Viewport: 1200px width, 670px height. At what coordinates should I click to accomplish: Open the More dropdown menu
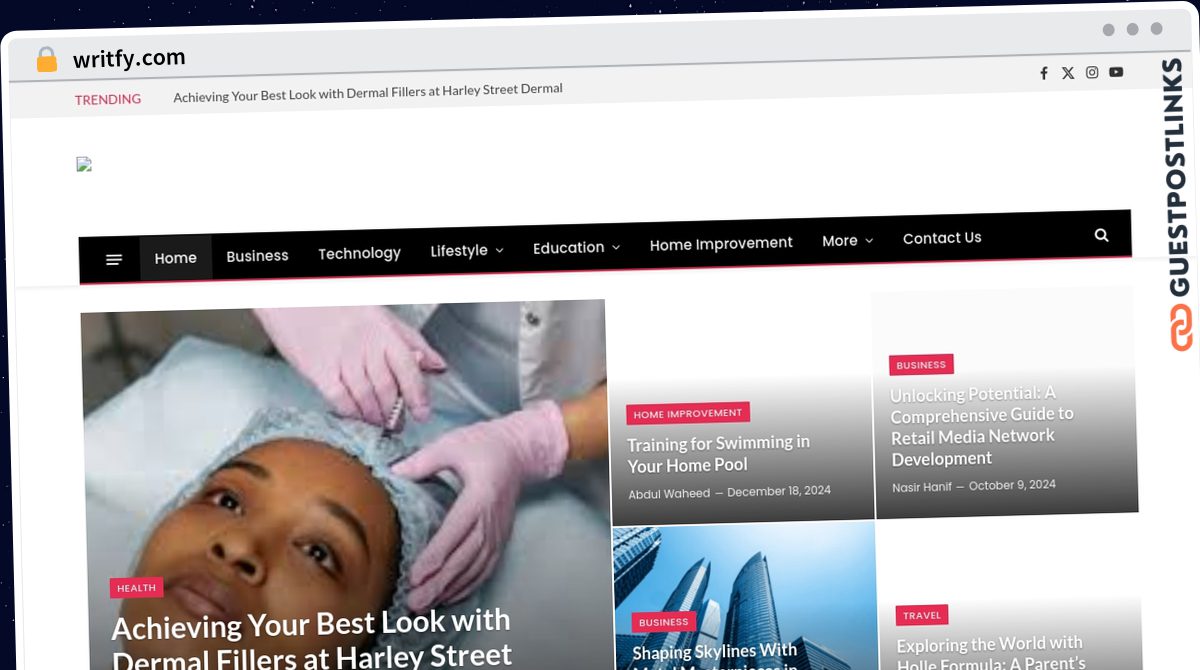[847, 240]
